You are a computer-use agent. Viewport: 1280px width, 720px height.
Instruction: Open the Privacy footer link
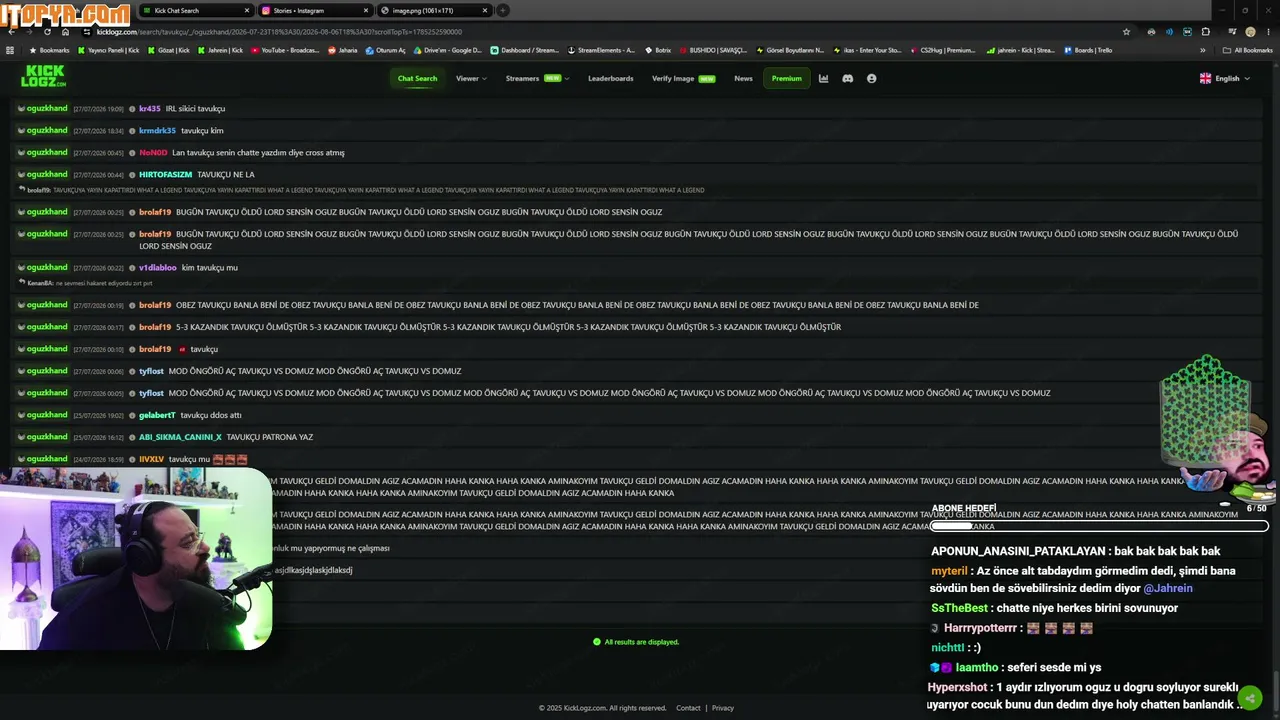point(723,708)
